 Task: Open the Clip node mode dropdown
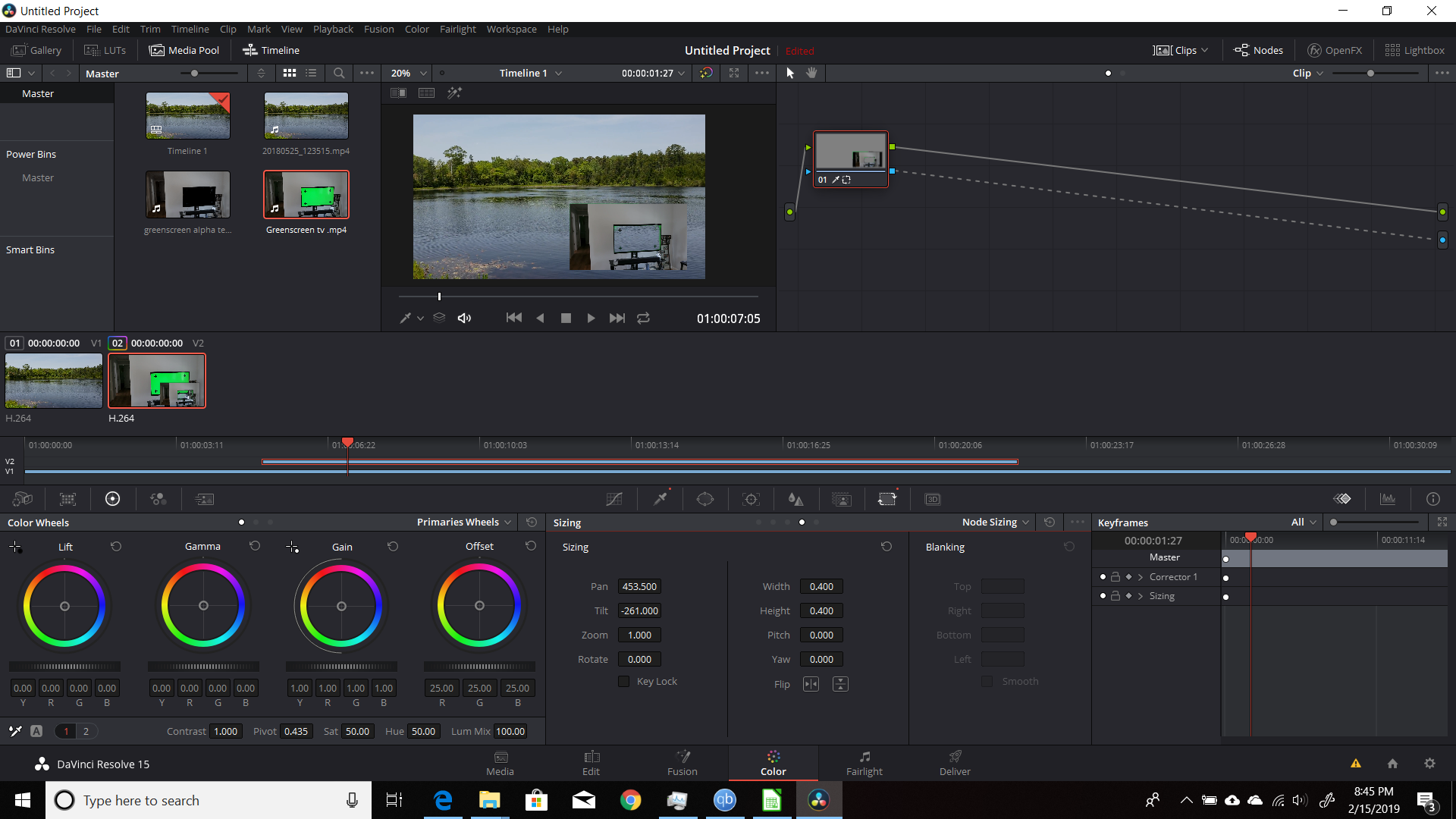(1308, 73)
